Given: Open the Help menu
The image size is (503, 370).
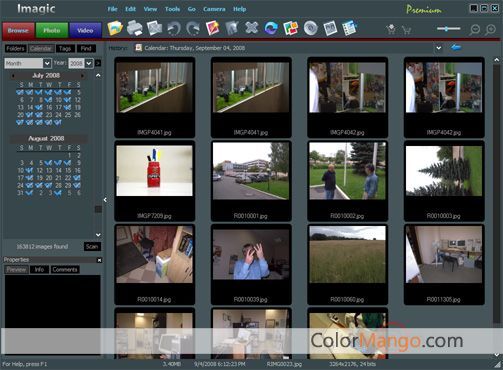Looking at the screenshot, I should point(239,9).
